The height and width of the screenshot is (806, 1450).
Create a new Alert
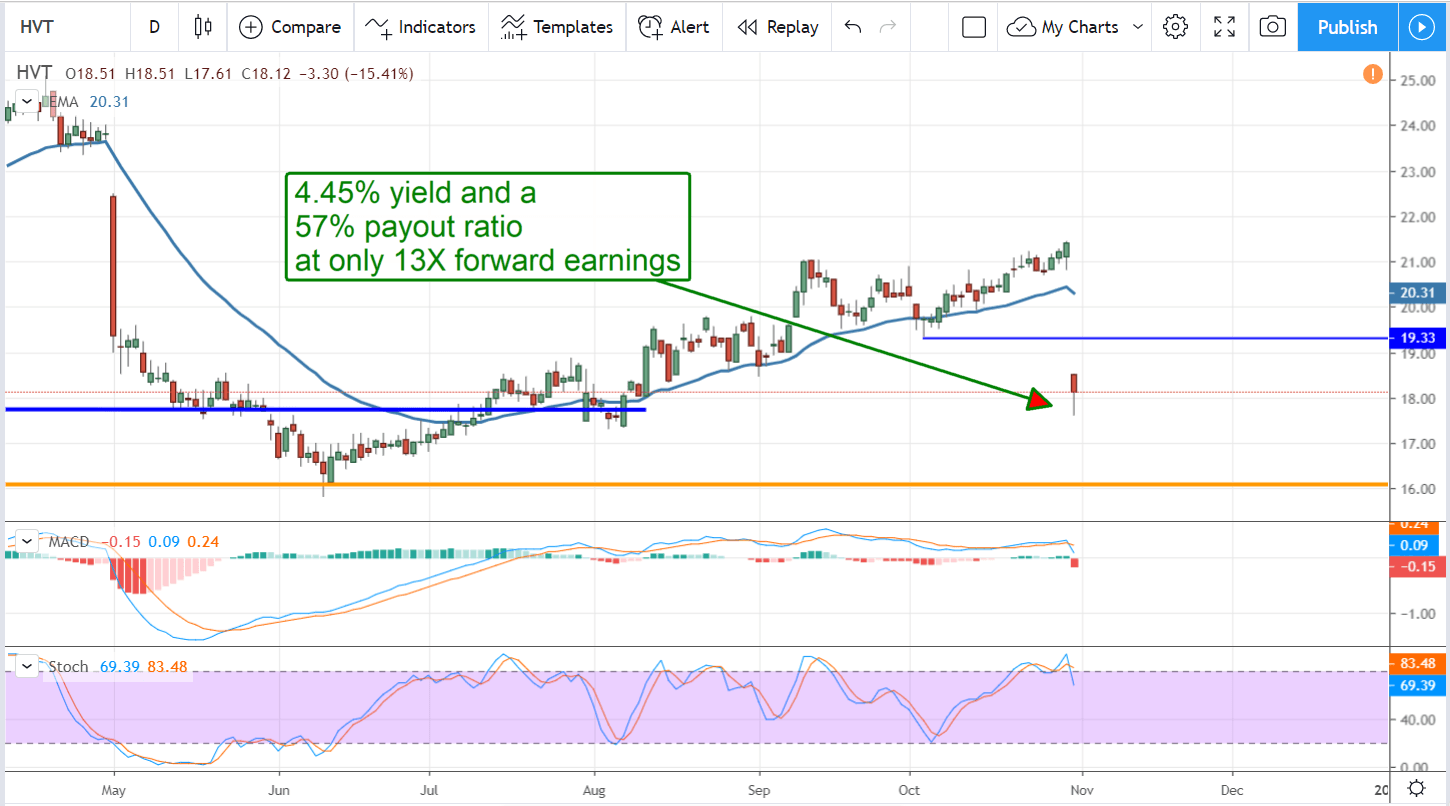tap(674, 27)
